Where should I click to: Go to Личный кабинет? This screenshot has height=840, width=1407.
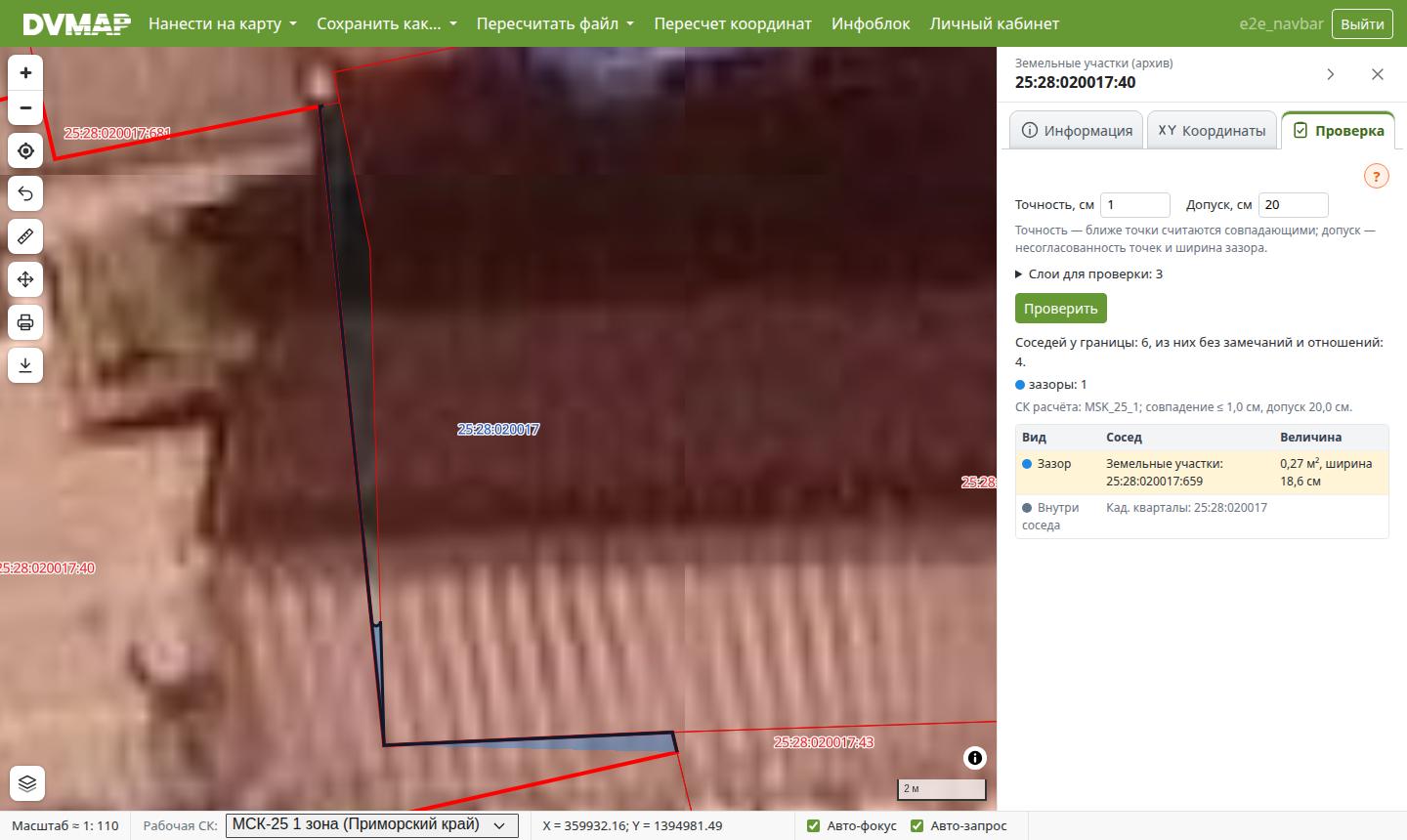click(995, 23)
